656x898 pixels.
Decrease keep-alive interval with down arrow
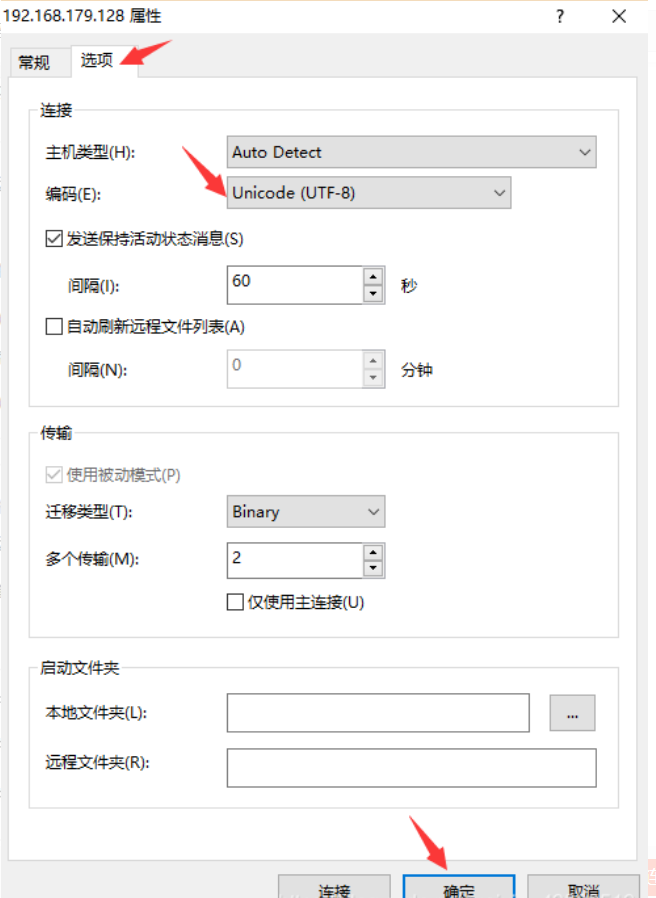point(373,293)
